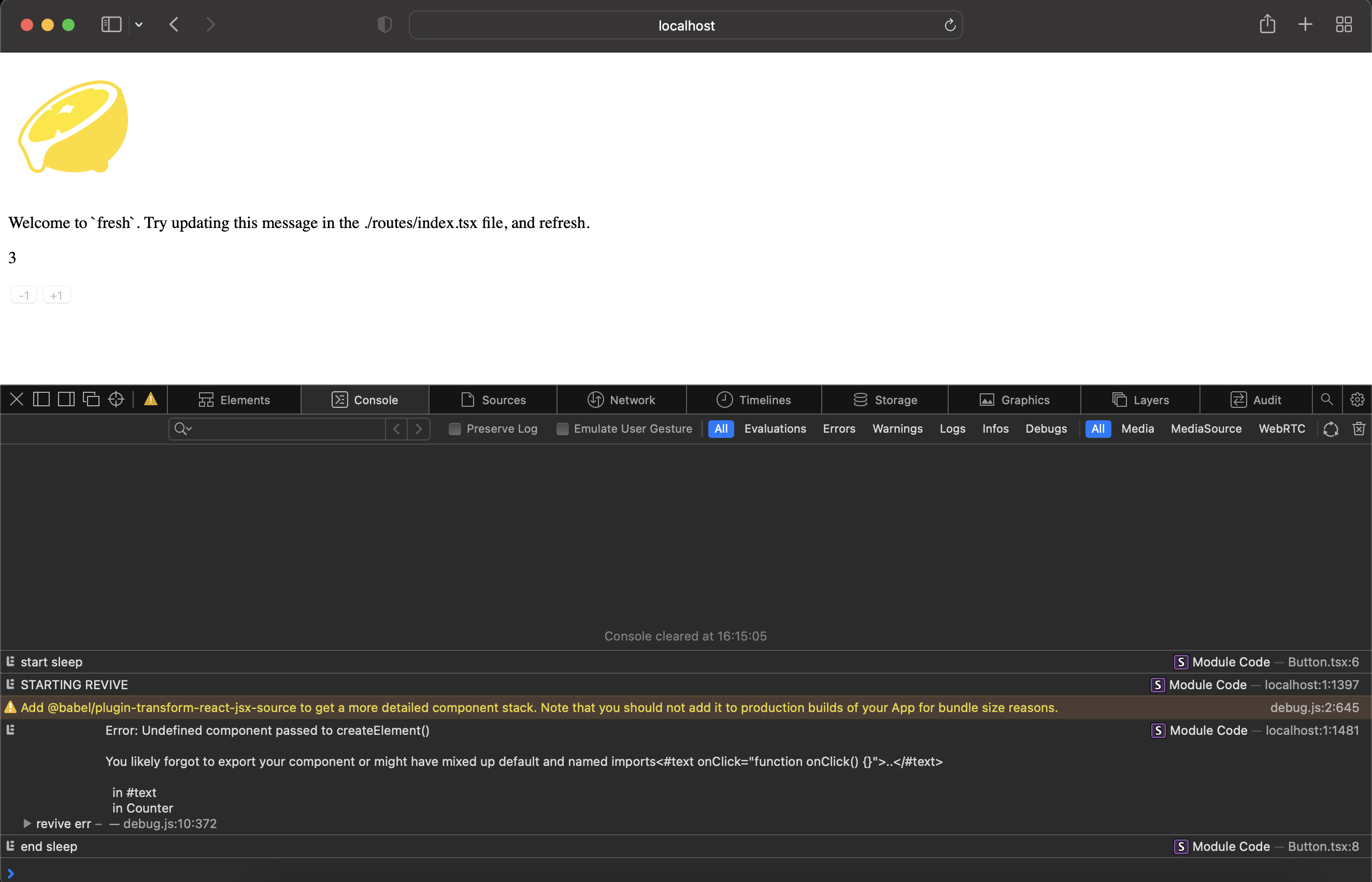The image size is (1372, 882).
Task: Open the Web Inspector settings gear
Action: click(1357, 399)
